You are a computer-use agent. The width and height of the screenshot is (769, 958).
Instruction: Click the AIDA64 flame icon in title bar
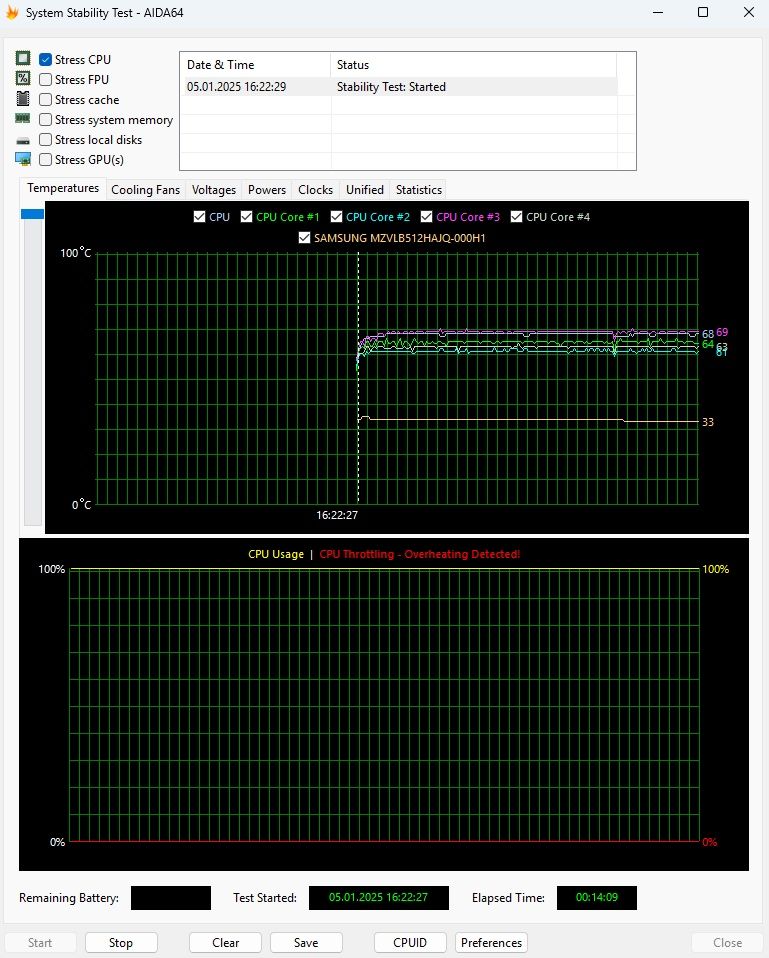click(12, 12)
